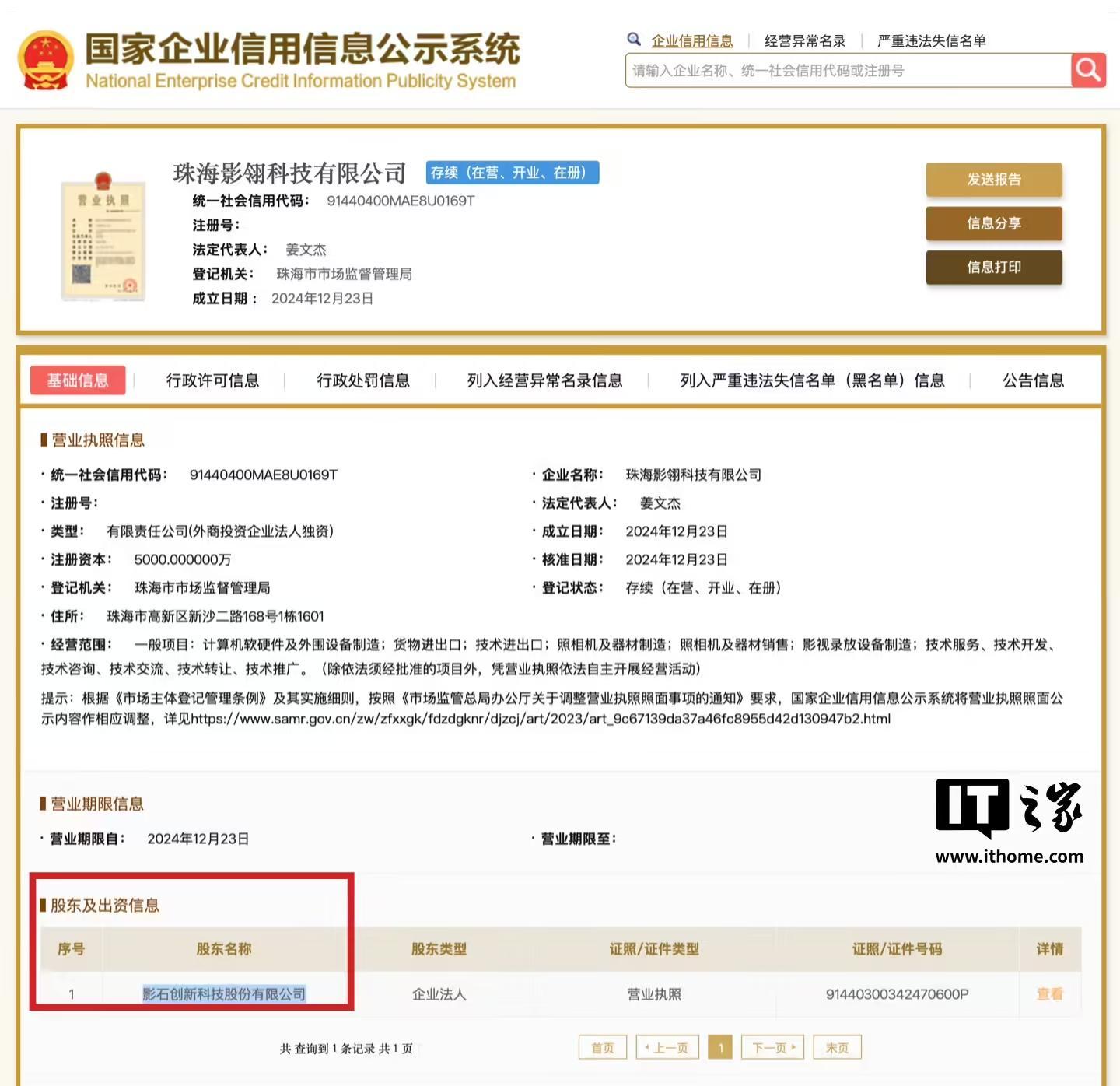
Task: Click the 股东类型 column header
Action: pos(439,949)
